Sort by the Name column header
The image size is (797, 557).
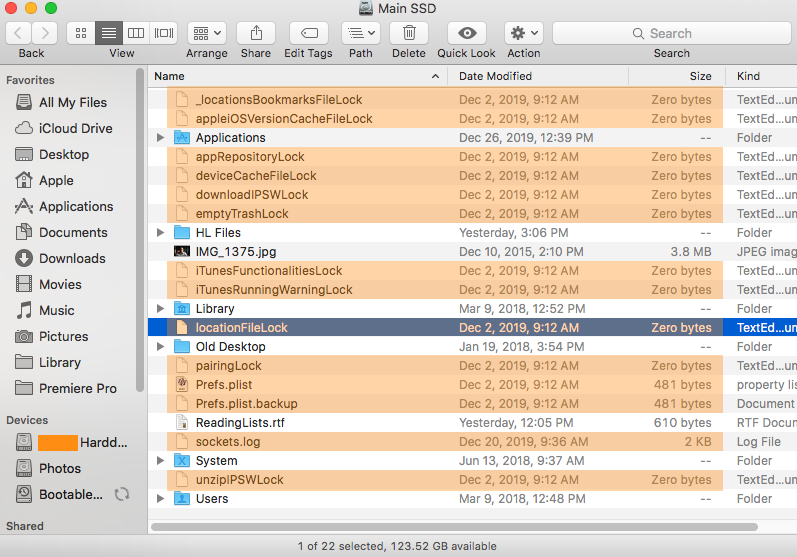pyautogui.click(x=297, y=76)
